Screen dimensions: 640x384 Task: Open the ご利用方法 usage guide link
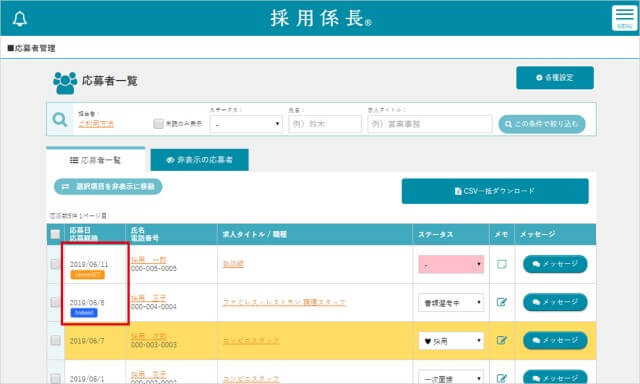point(96,124)
